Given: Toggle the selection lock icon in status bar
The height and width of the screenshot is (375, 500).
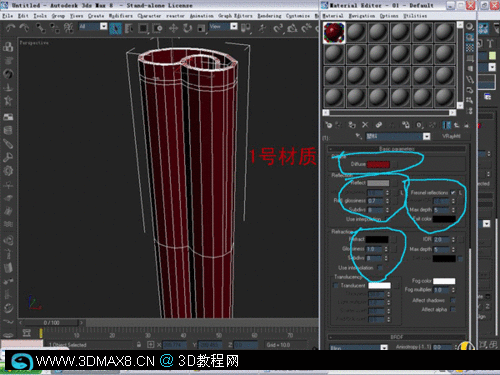Looking at the screenshot, I should pos(139,345).
